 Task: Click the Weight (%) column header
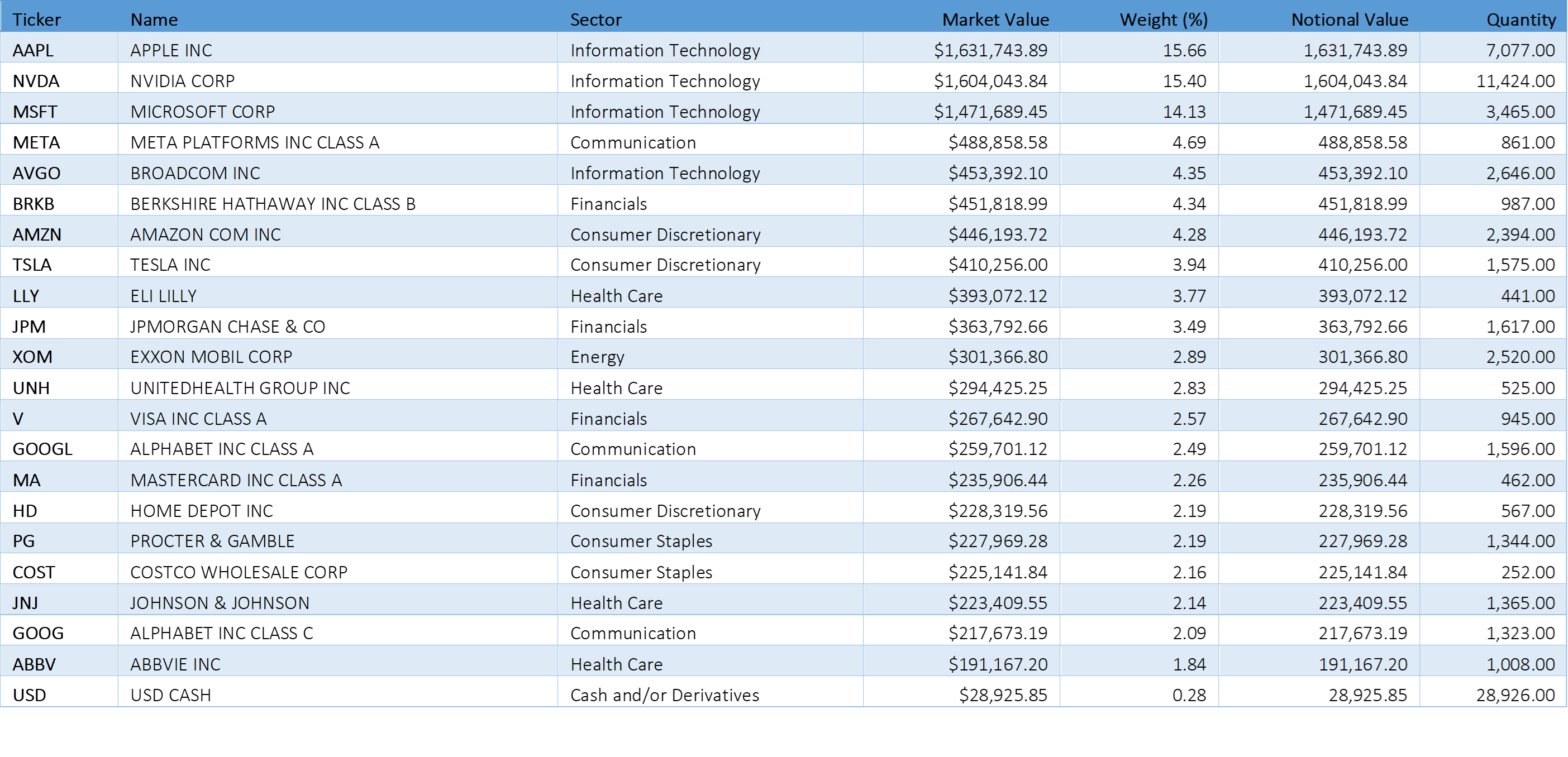coord(1163,20)
